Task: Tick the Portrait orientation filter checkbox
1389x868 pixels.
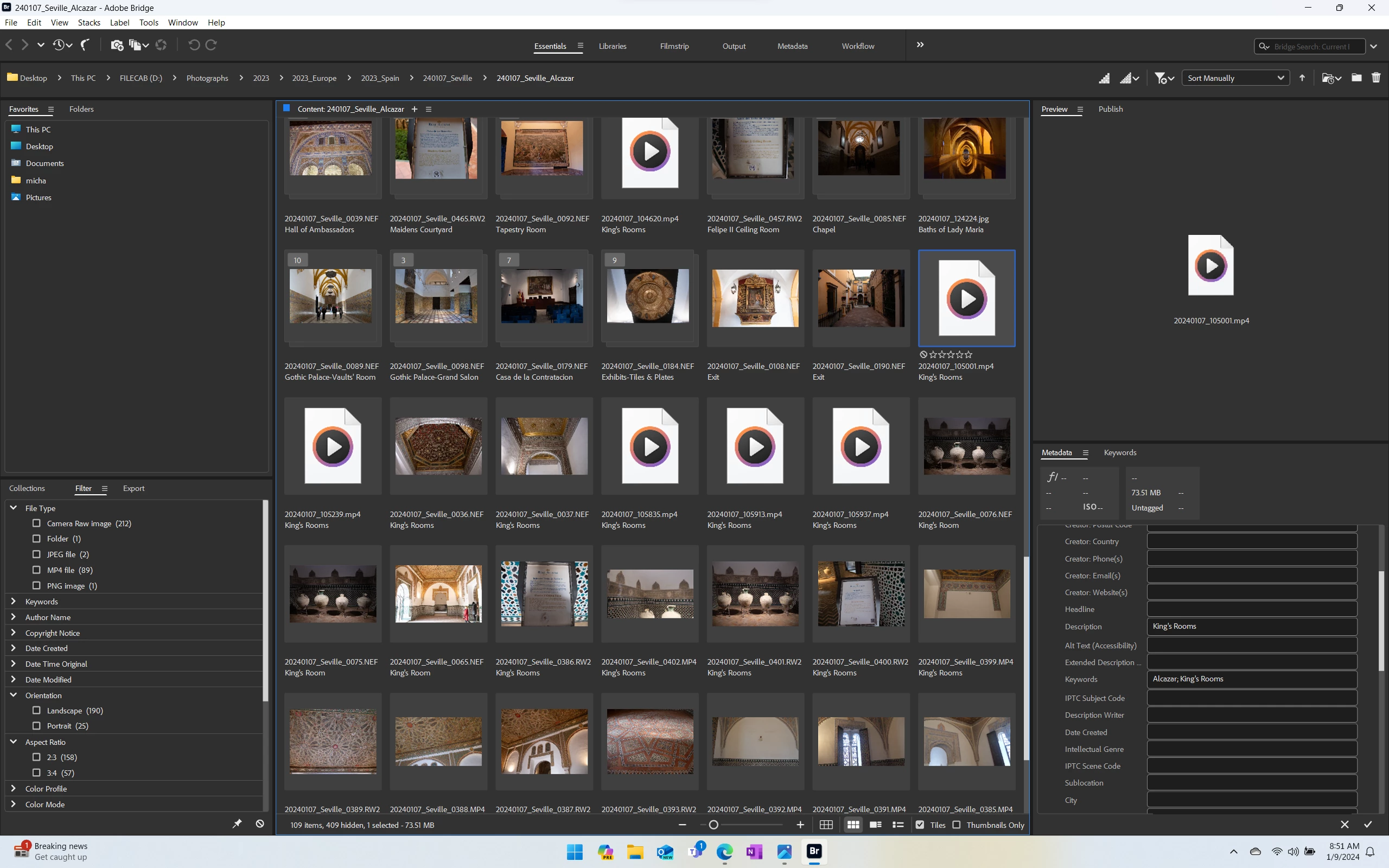Action: pyautogui.click(x=37, y=726)
